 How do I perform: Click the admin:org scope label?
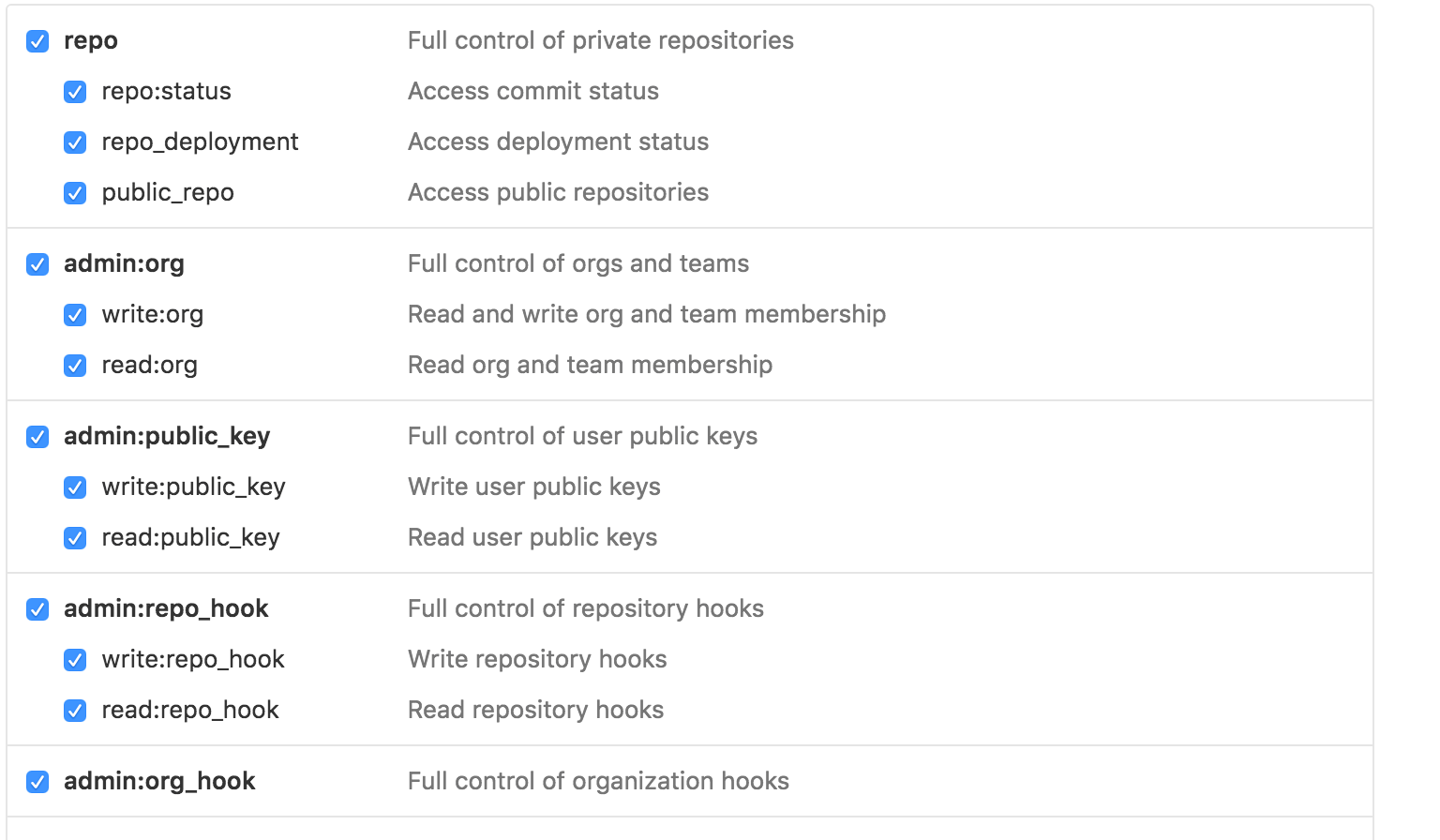point(124,263)
